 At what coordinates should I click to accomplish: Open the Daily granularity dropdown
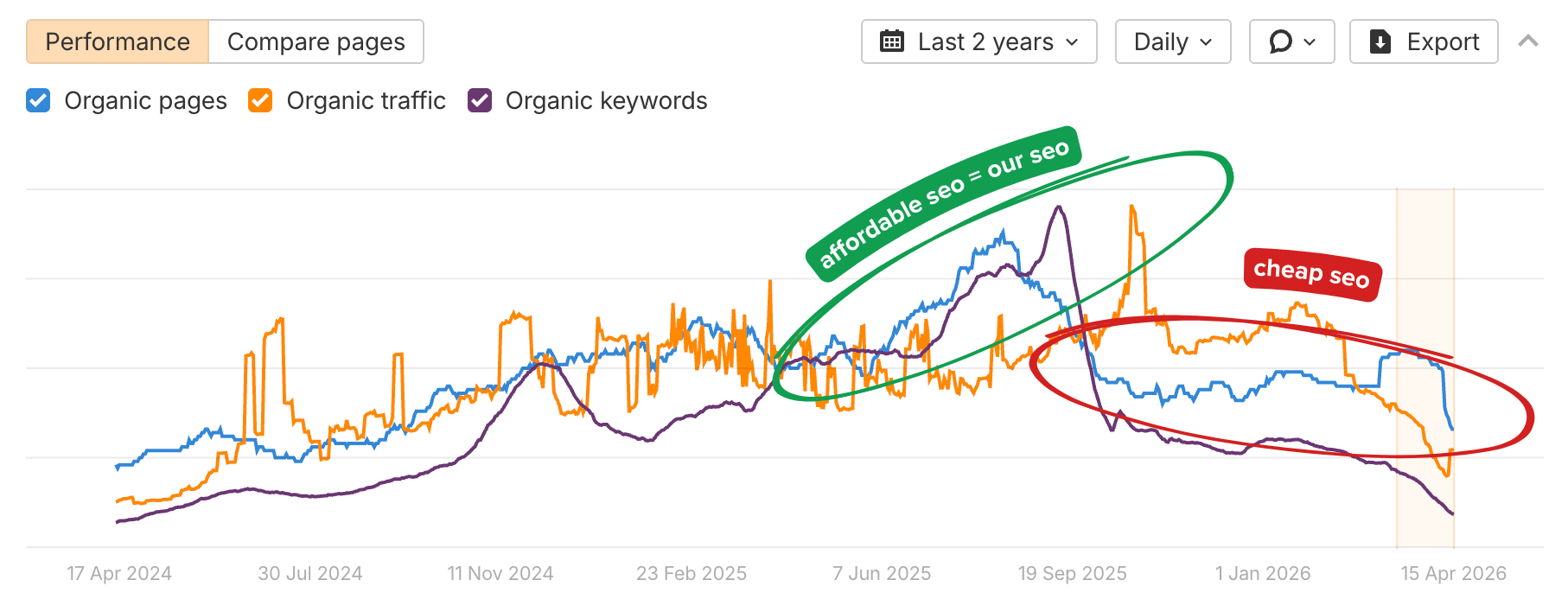(x=1173, y=41)
